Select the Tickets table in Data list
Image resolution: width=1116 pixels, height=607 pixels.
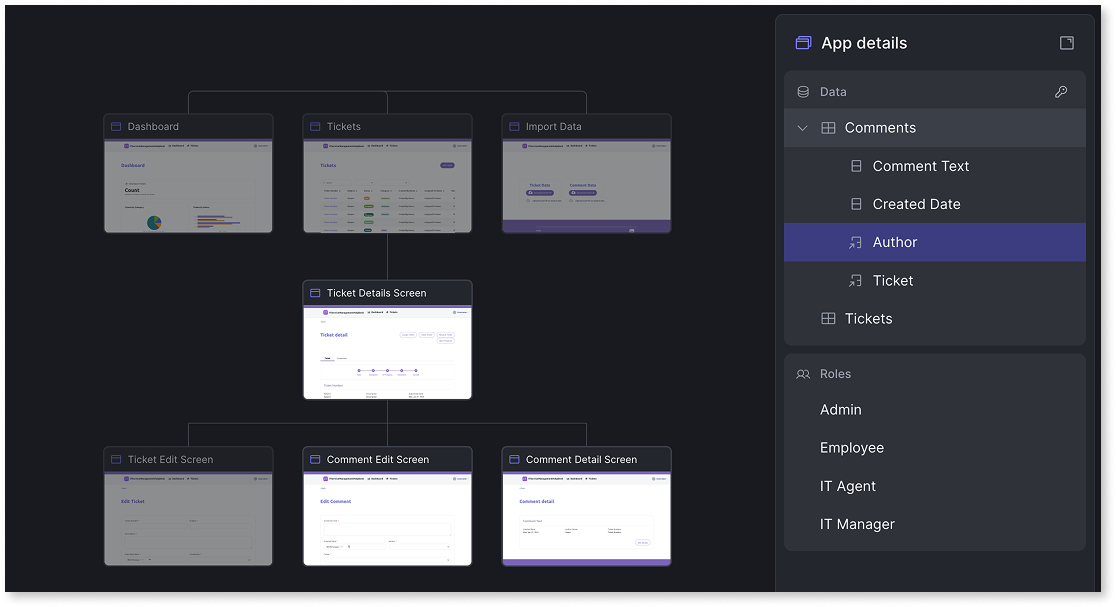935,319
